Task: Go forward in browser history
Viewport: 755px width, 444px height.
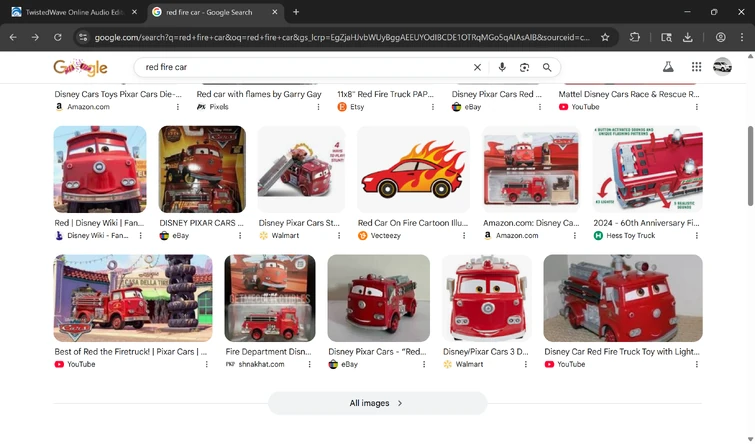Action: (x=35, y=37)
